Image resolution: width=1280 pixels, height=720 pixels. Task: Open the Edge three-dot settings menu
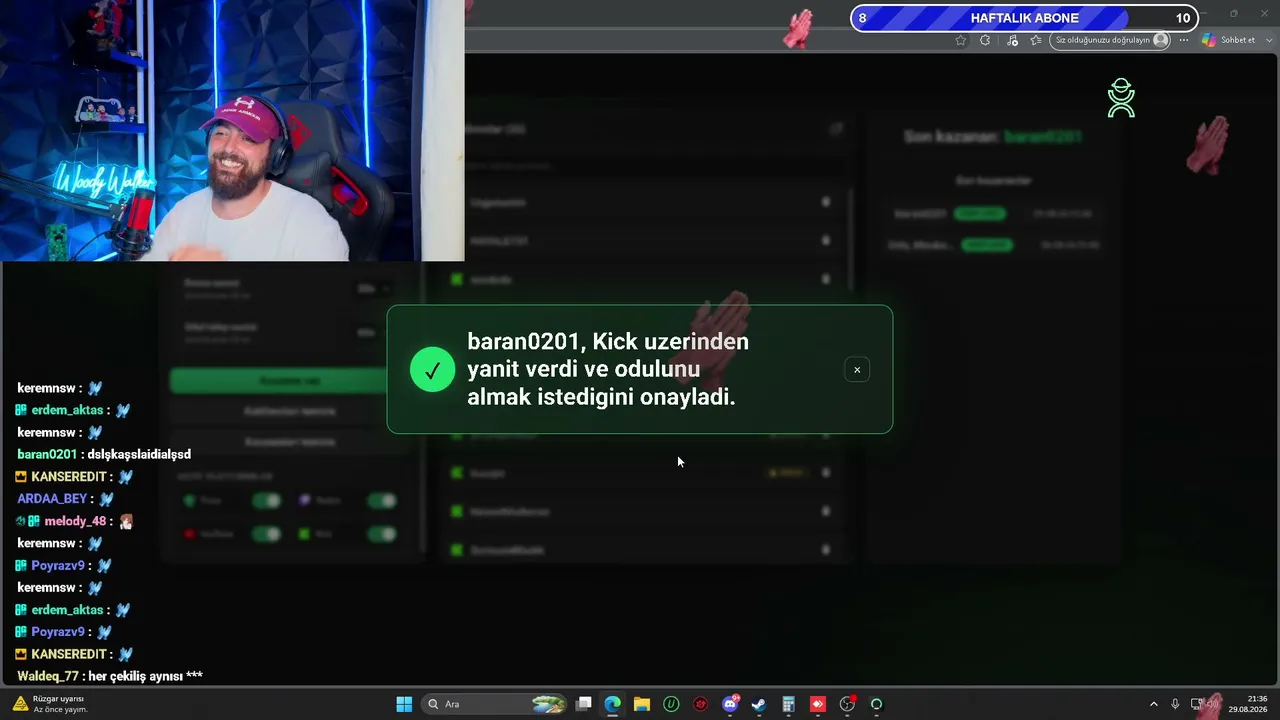tap(1184, 40)
